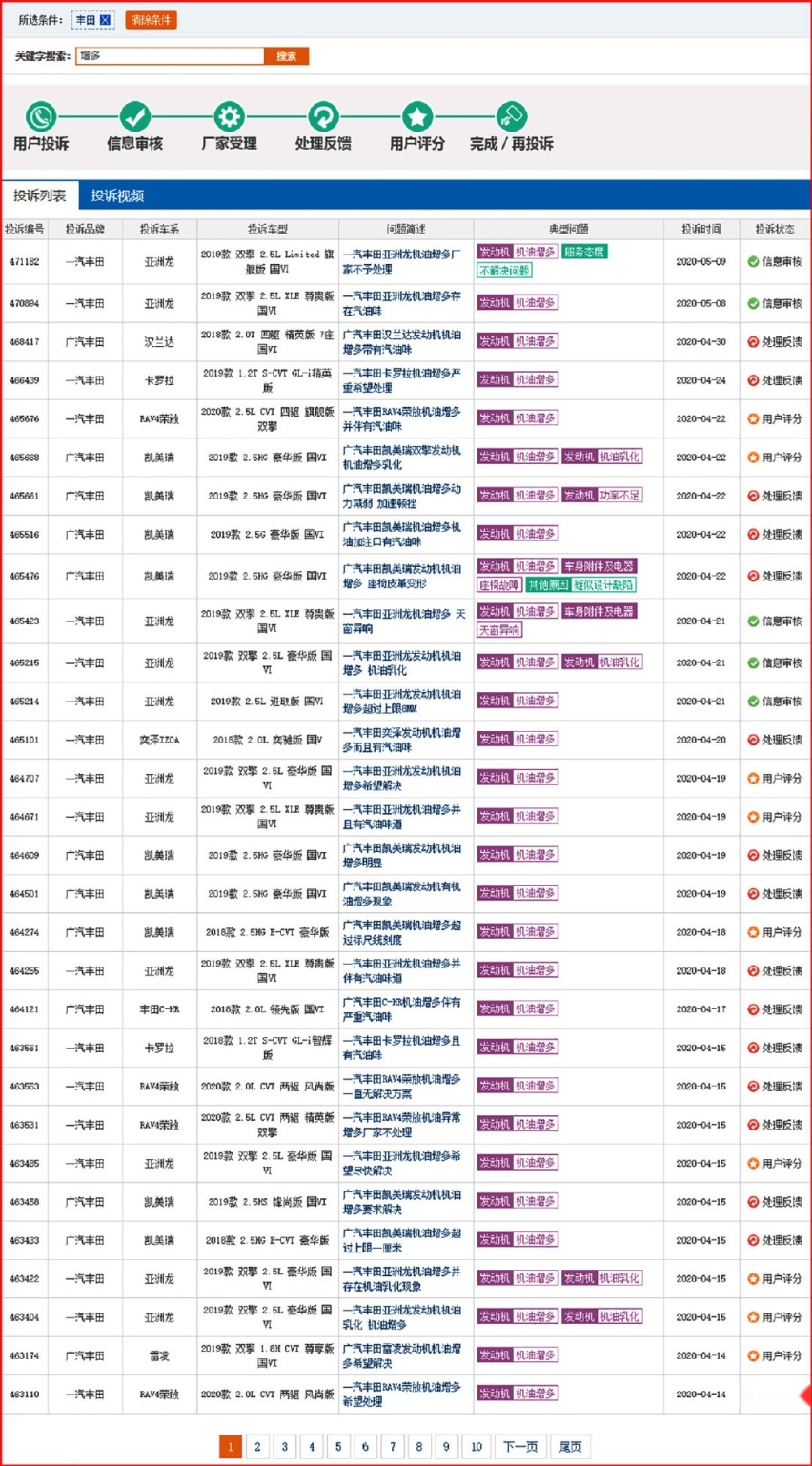This screenshot has width=812, height=1466.
Task: Click red status icon in row 464121
Action: click(x=753, y=1009)
